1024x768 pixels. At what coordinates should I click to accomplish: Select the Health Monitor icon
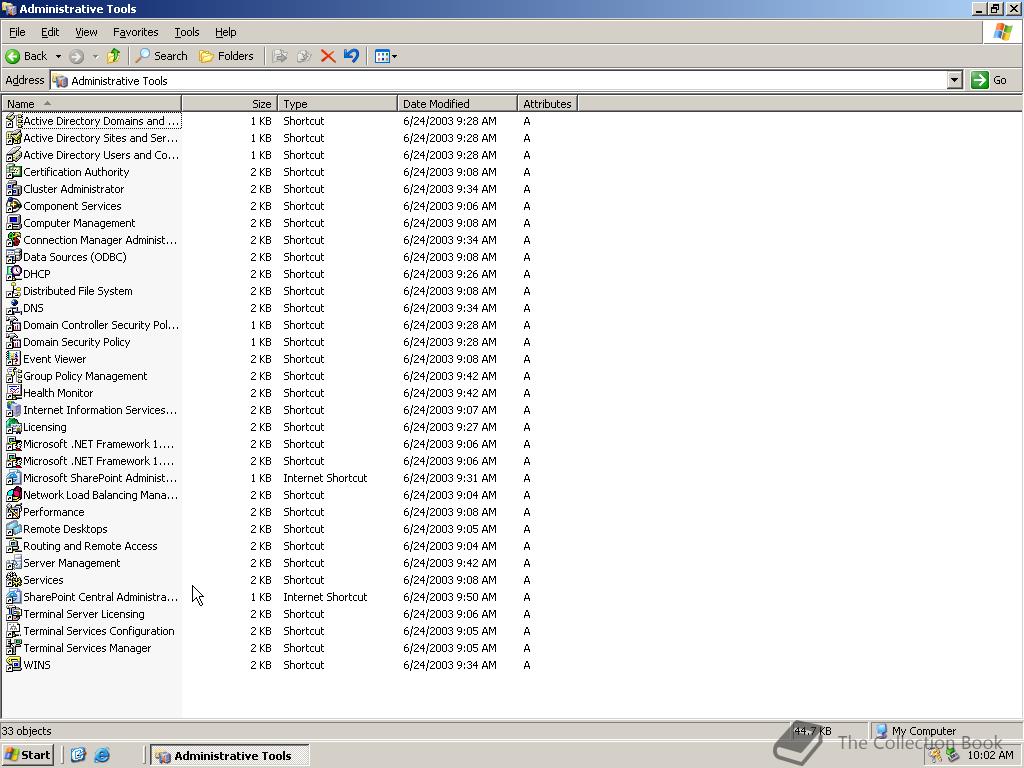14,392
